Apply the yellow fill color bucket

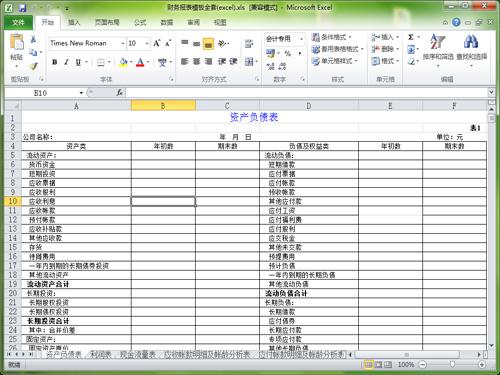[123, 62]
